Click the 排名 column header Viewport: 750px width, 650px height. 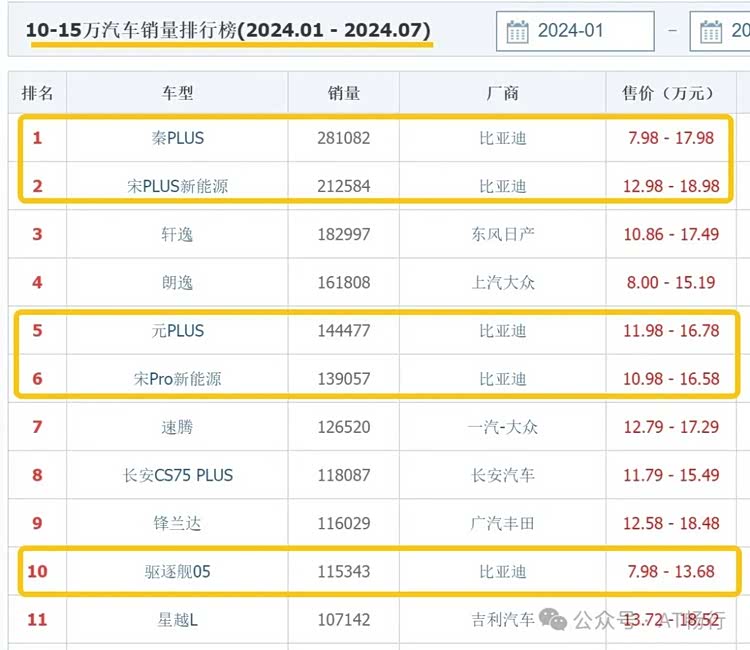click(37, 93)
